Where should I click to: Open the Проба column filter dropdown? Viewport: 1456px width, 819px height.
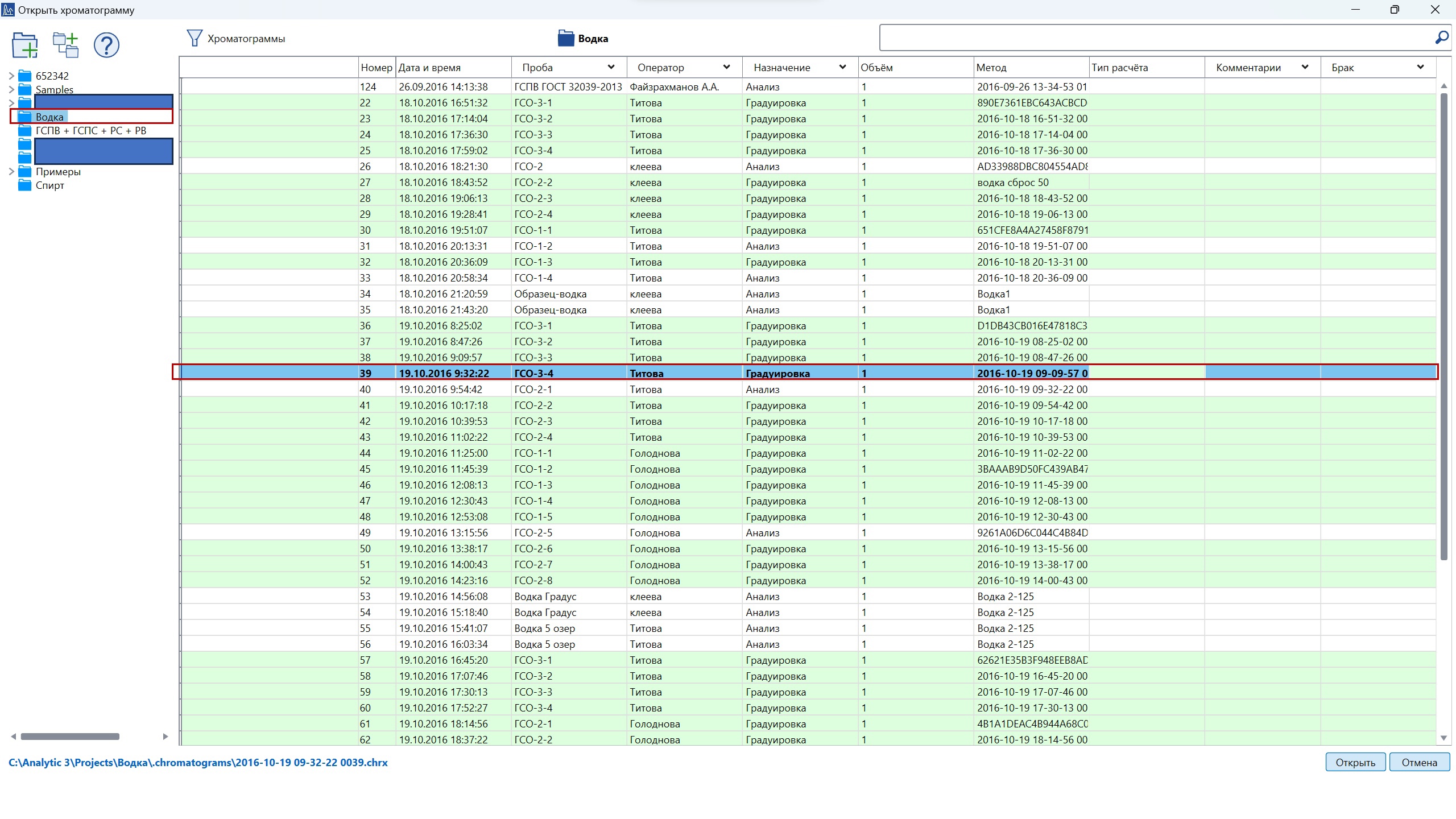(611, 67)
